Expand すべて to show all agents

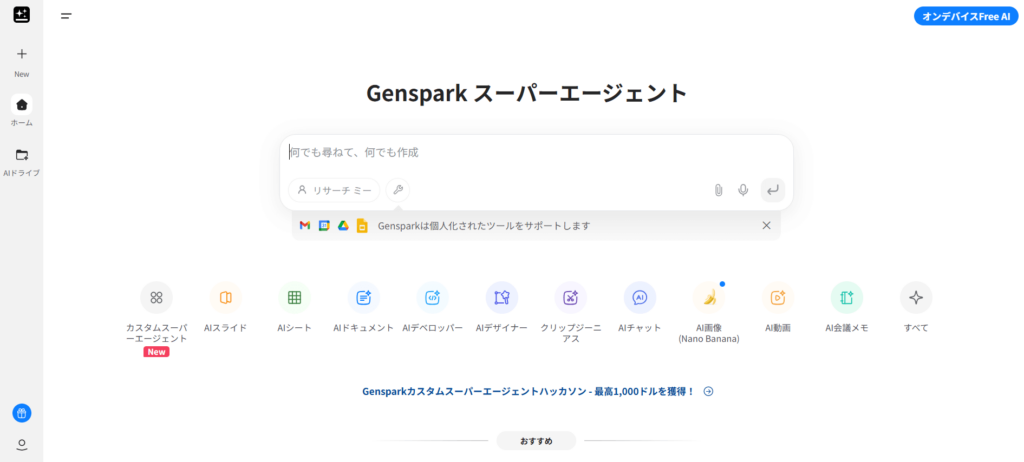click(915, 297)
